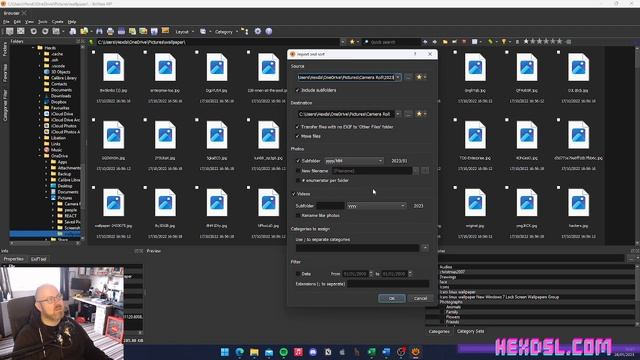Adjust the To date stepper
The image size is (640, 360).
click(410, 274)
